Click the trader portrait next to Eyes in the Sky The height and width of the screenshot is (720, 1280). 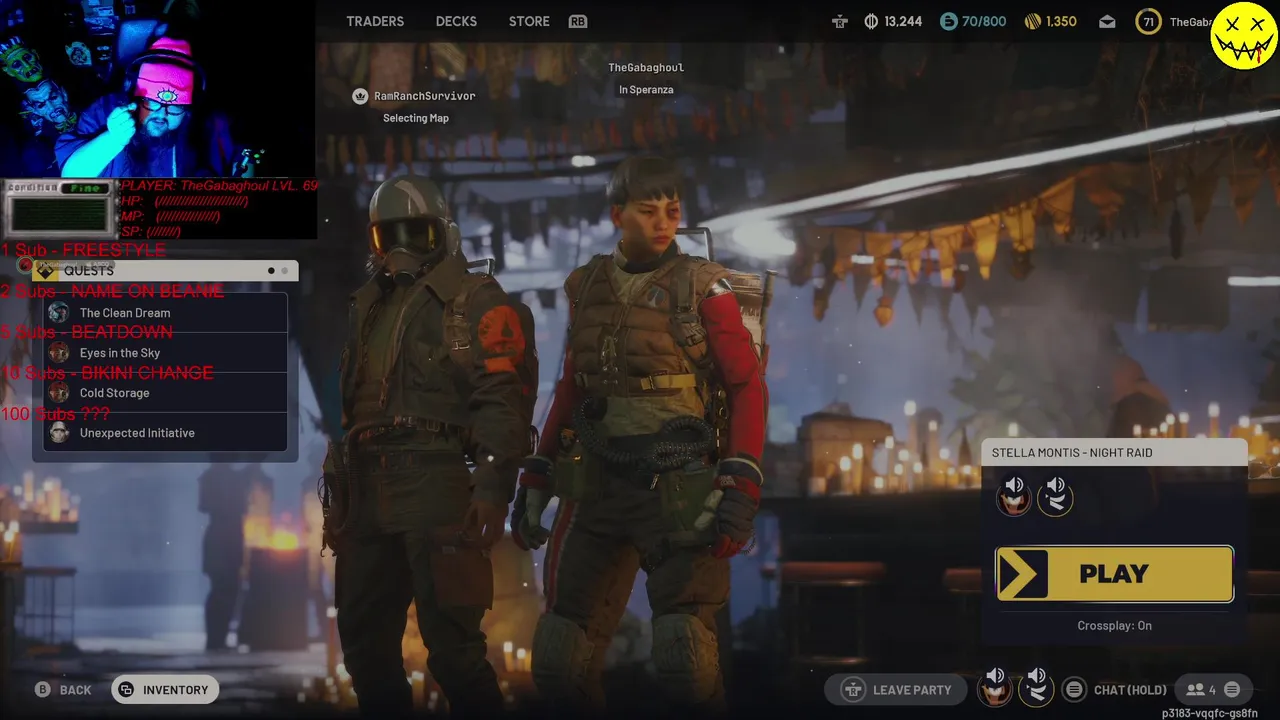[x=59, y=353]
